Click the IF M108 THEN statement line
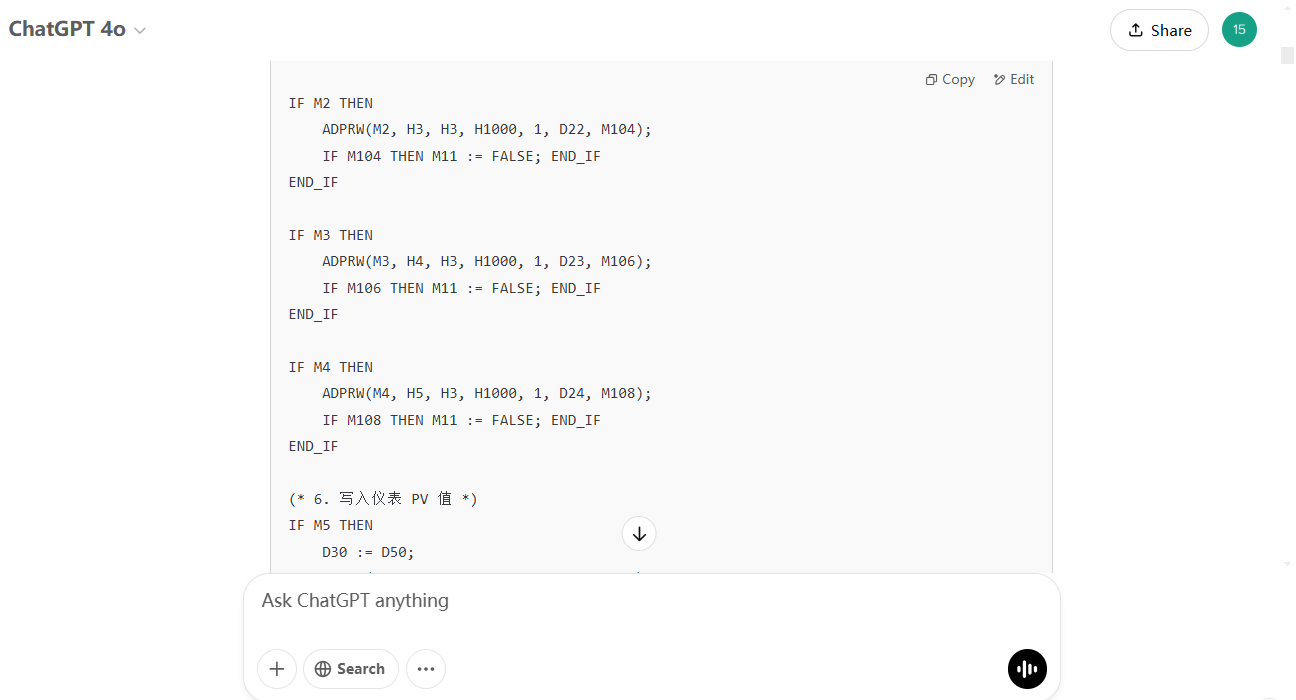 click(x=461, y=420)
